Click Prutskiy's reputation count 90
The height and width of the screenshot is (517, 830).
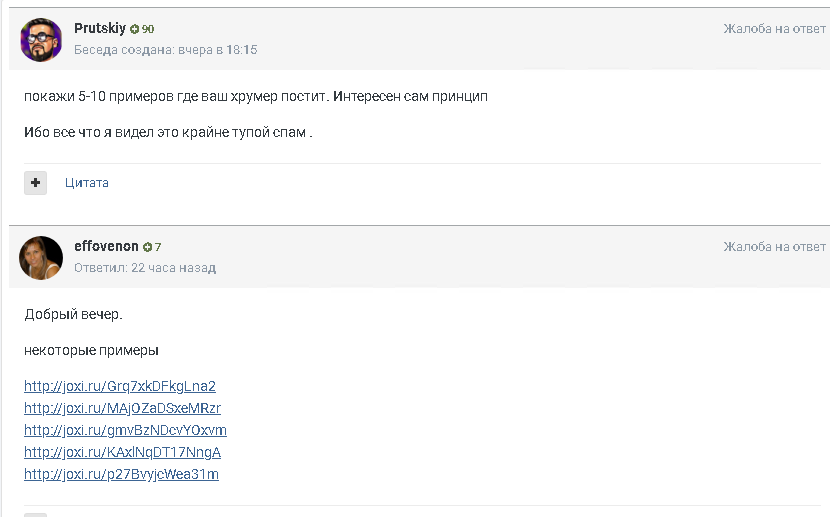[x=148, y=29]
